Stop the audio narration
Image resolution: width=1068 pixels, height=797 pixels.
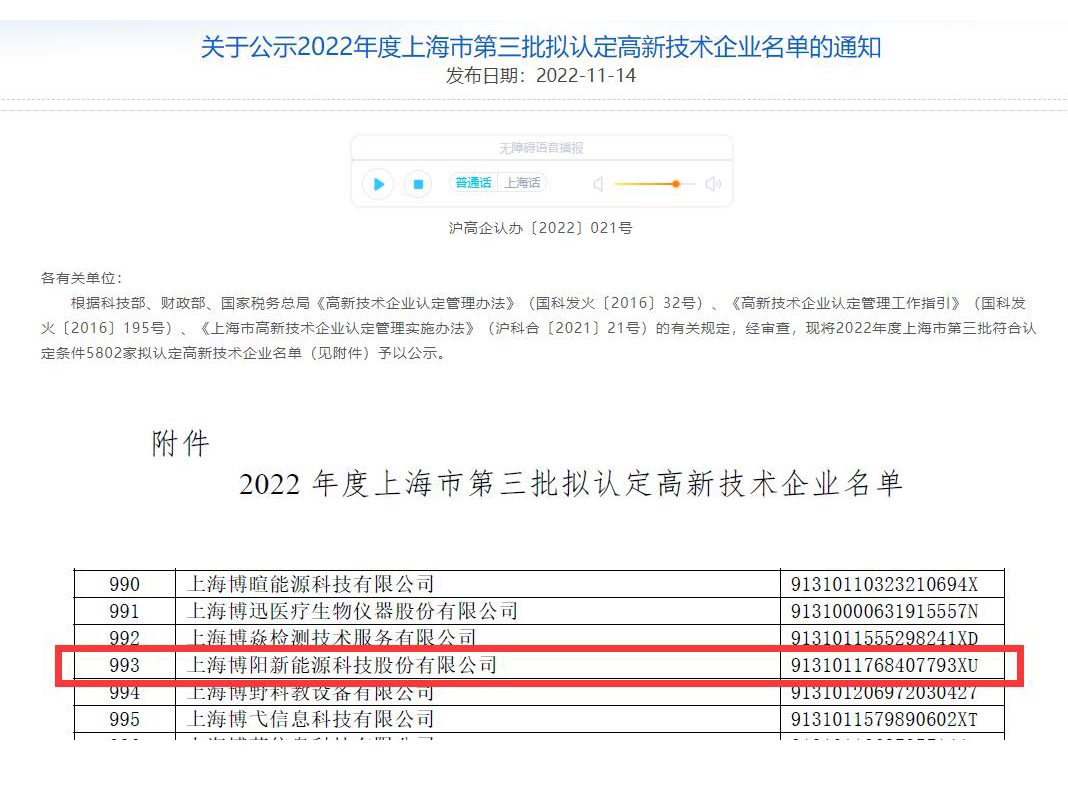[418, 184]
